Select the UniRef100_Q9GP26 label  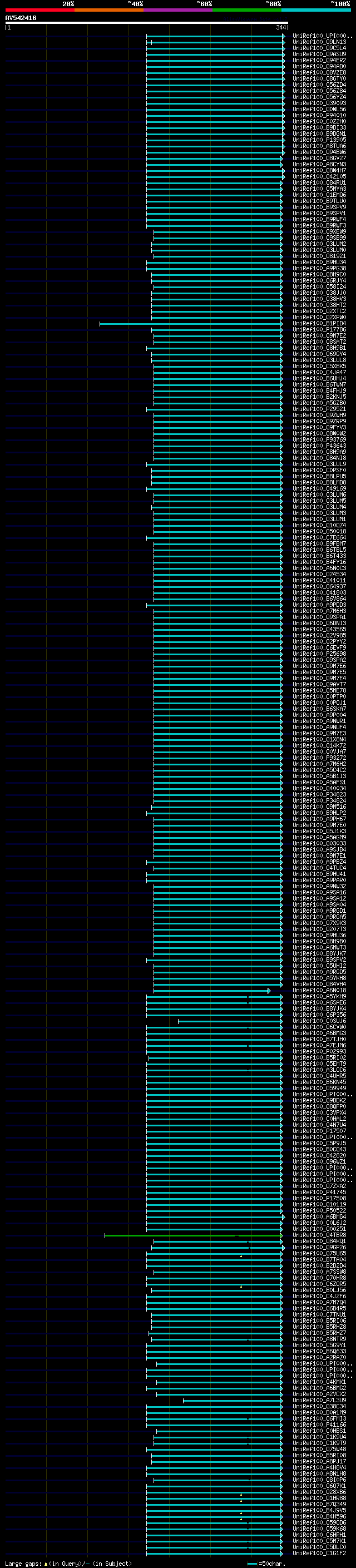[319, 1247]
